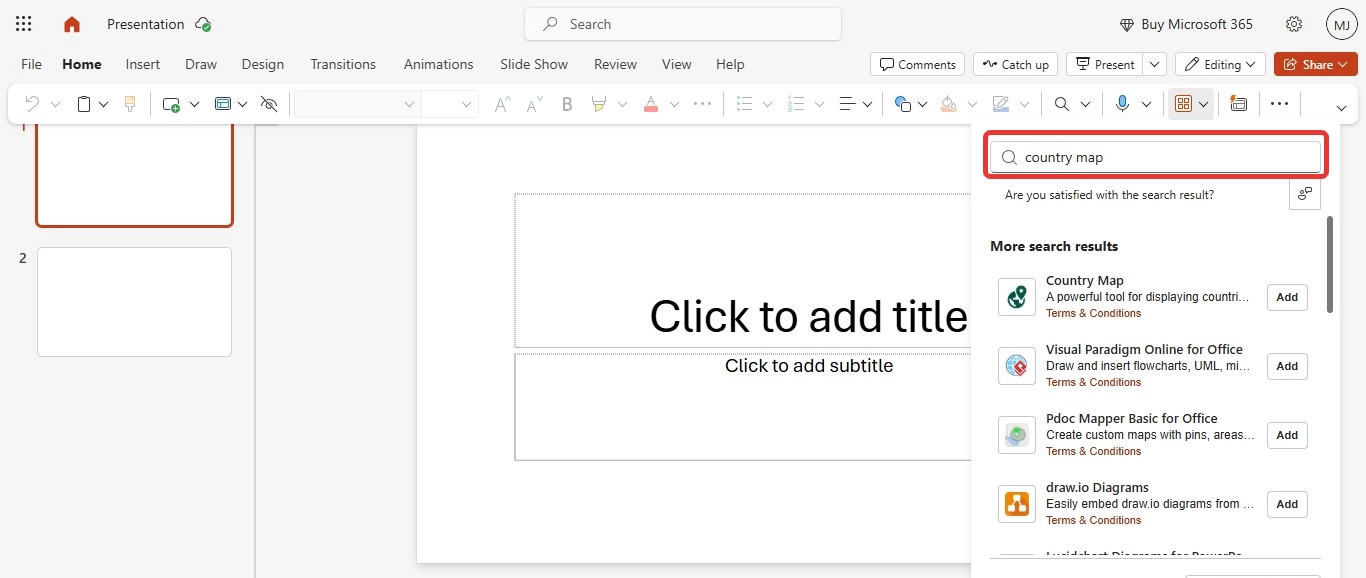Click the Hide Slide eye icon
1366x578 pixels.
pyautogui.click(x=268, y=104)
